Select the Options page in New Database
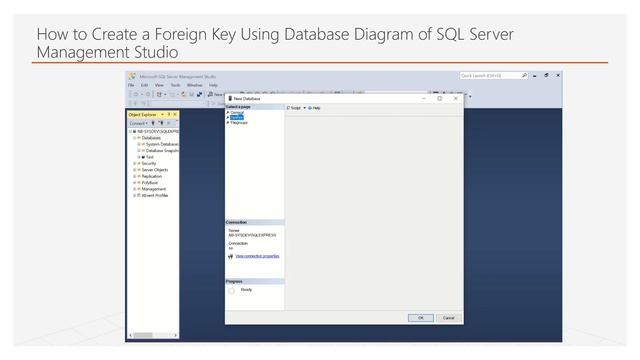Image resolution: width=640 pixels, height=360 pixels. point(237,118)
